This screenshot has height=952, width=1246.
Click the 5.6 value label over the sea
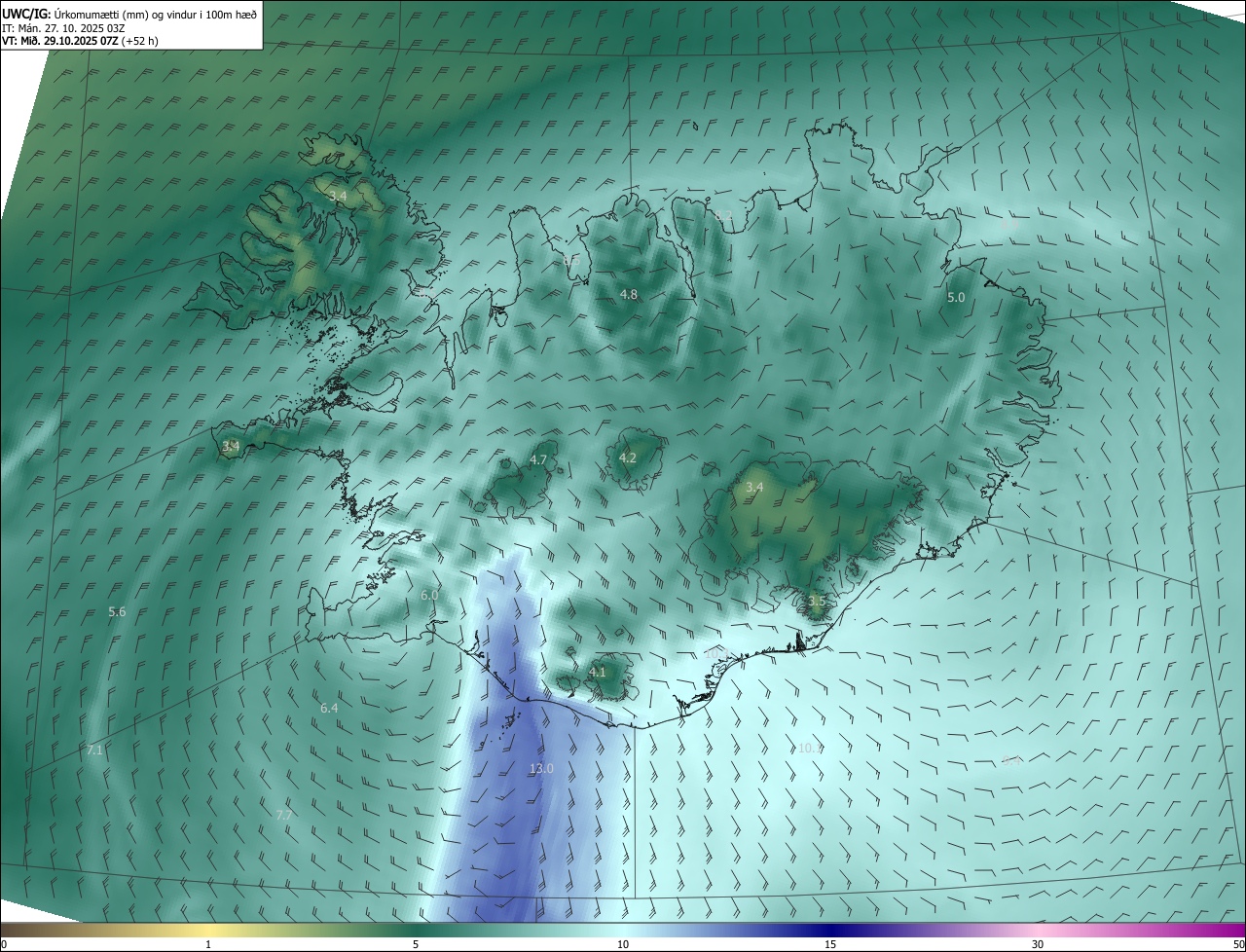pos(117,611)
